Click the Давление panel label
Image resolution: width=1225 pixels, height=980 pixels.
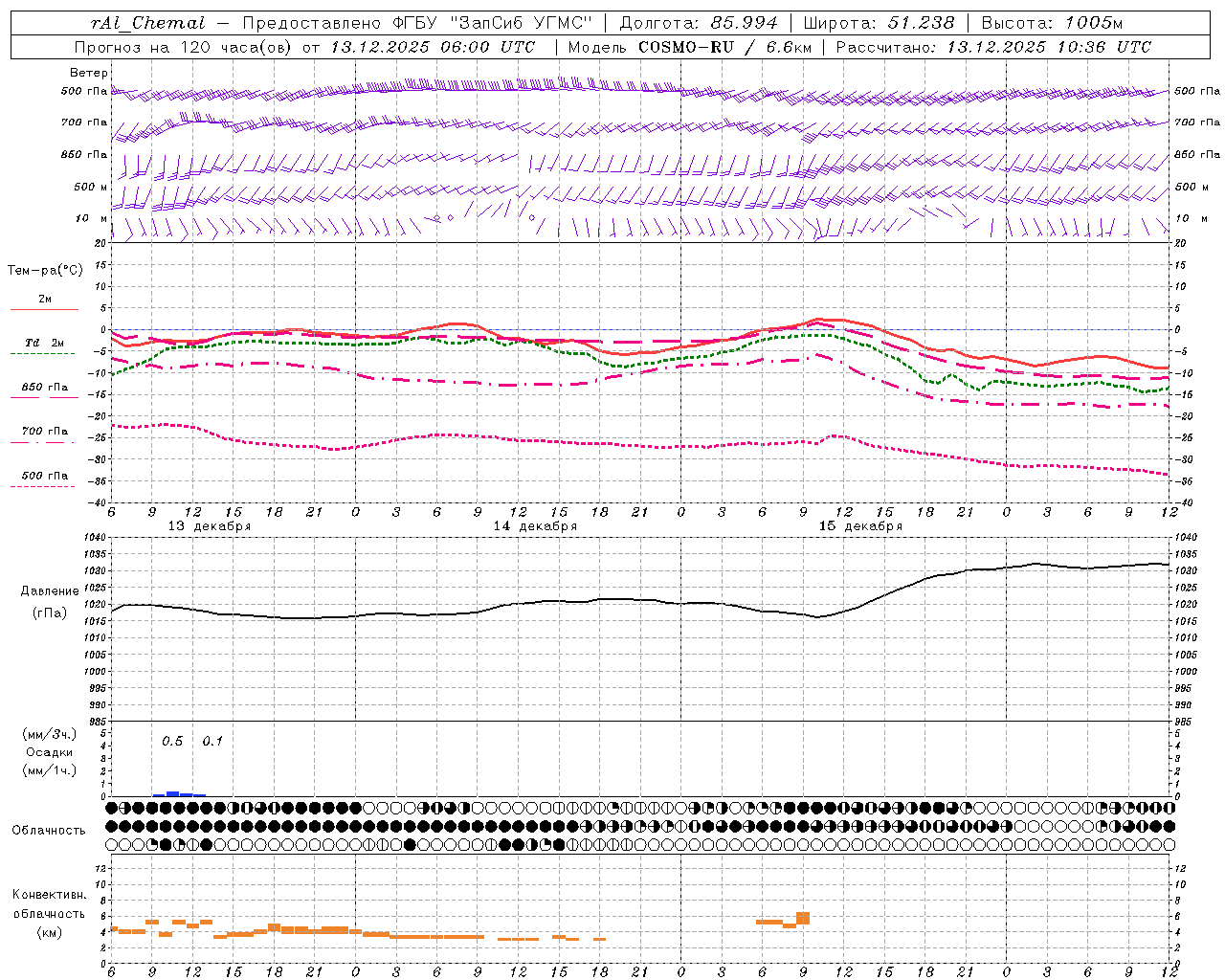coord(50,591)
